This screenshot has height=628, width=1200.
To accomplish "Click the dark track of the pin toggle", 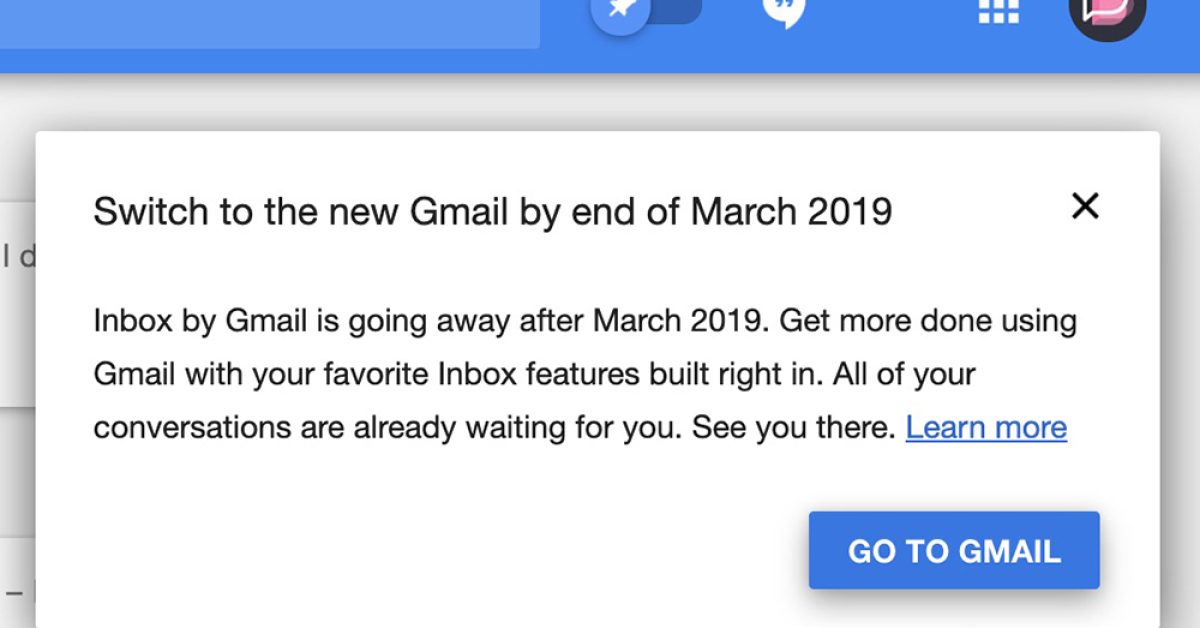I will click(680, 9).
